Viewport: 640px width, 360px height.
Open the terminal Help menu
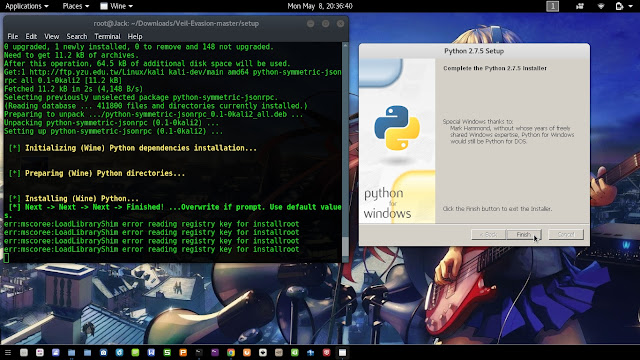pos(135,36)
